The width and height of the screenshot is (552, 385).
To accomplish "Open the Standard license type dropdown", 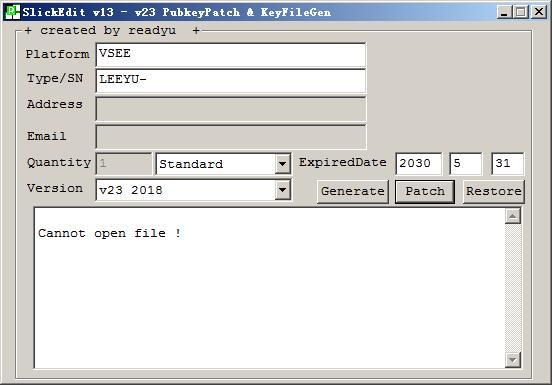I will 283,164.
